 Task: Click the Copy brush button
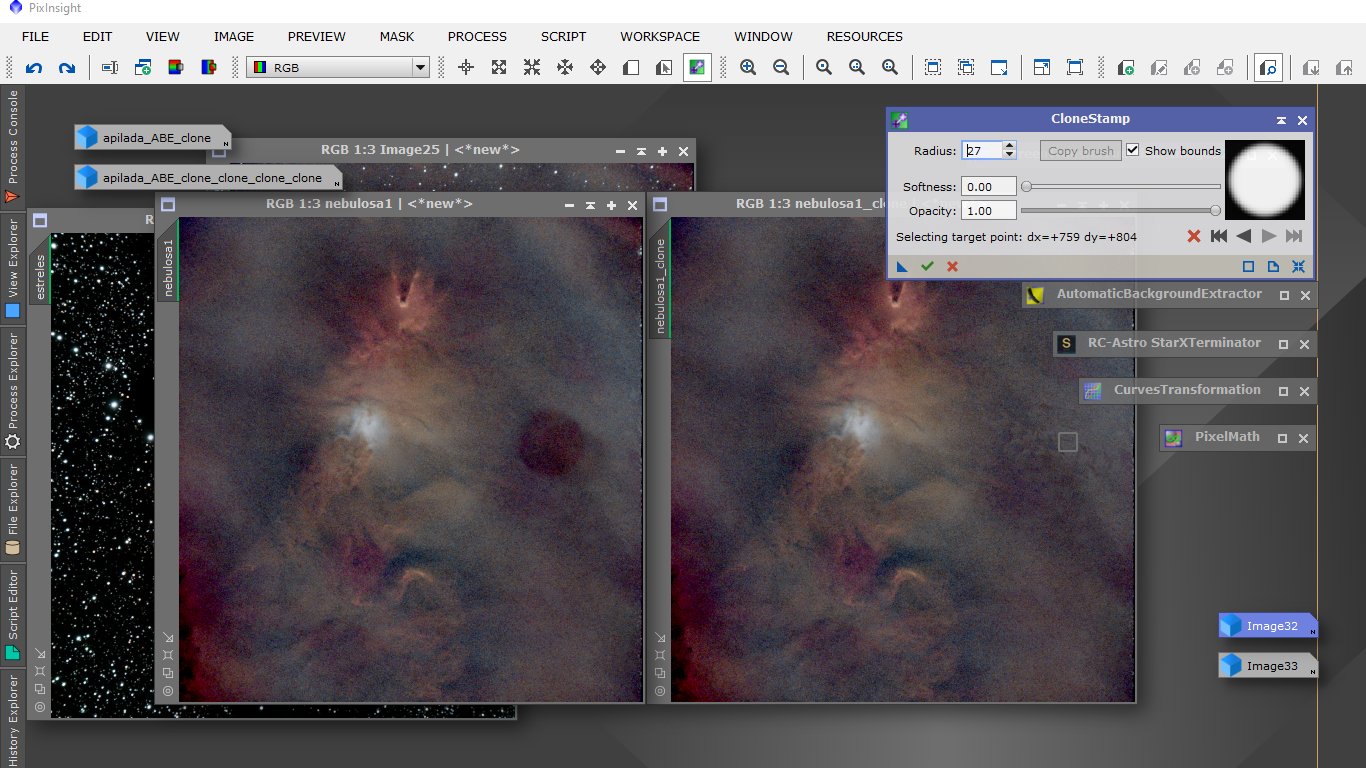[x=1081, y=151]
